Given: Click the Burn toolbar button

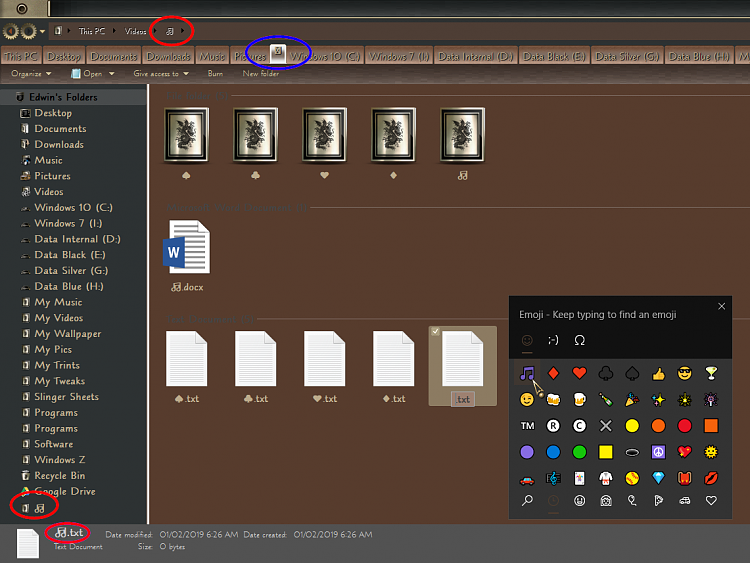Looking at the screenshot, I should click(x=215, y=74).
